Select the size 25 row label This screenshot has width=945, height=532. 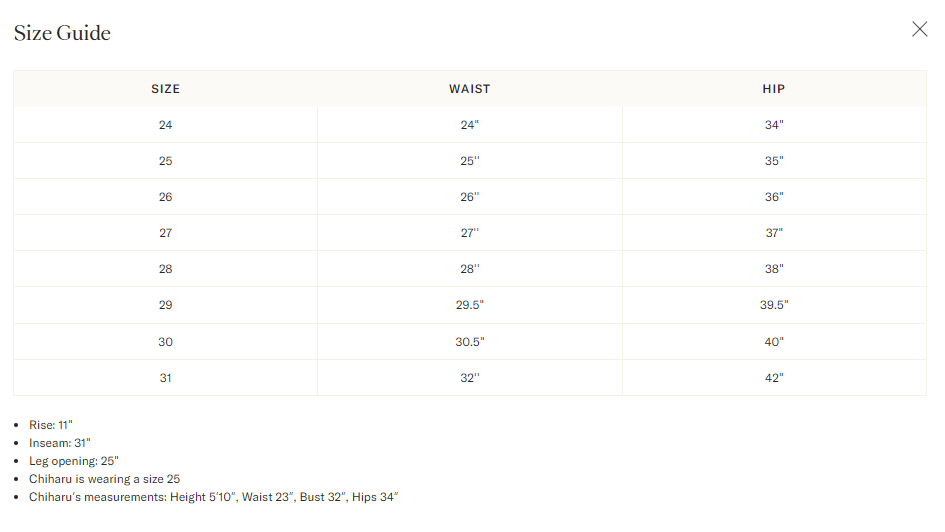(165, 161)
